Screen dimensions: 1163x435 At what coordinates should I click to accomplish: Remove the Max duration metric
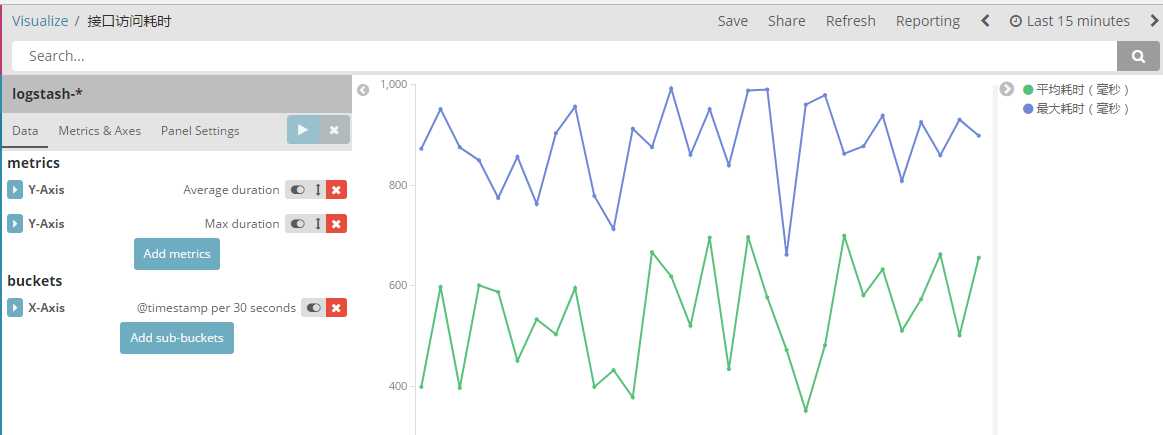(336, 223)
